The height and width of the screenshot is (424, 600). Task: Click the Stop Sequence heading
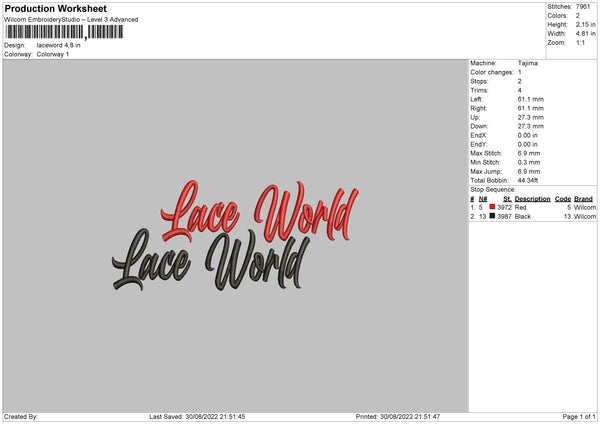493,190
